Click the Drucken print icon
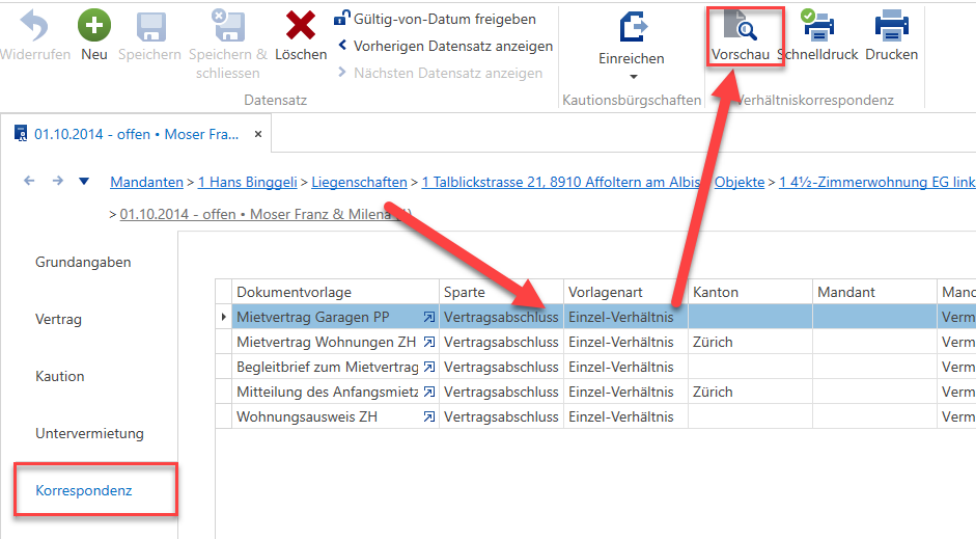Viewport: 976px width, 539px height. [891, 26]
